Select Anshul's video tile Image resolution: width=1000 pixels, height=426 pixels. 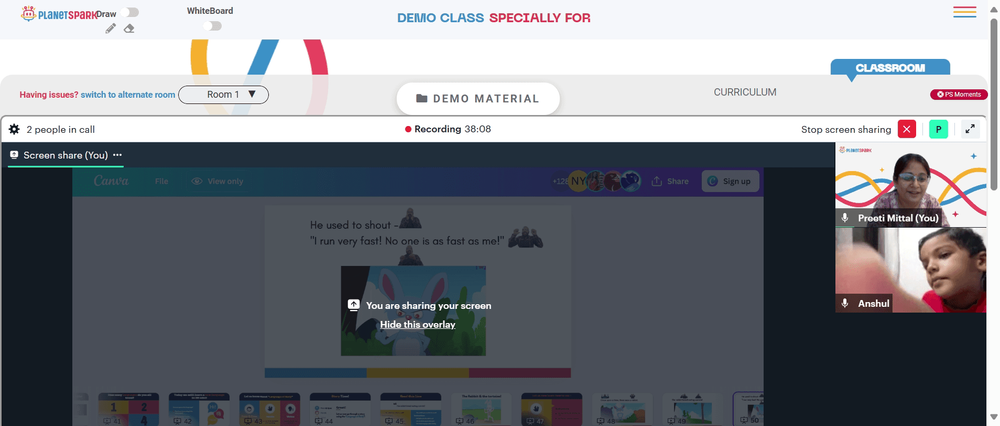[911, 270]
